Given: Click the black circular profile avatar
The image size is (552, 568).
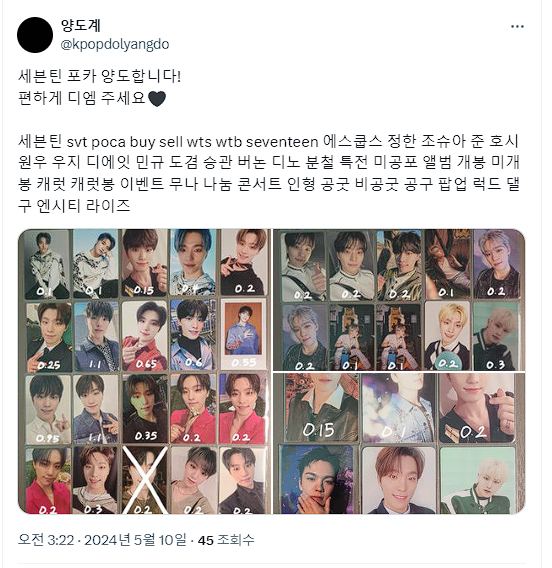Looking at the screenshot, I should (35, 35).
